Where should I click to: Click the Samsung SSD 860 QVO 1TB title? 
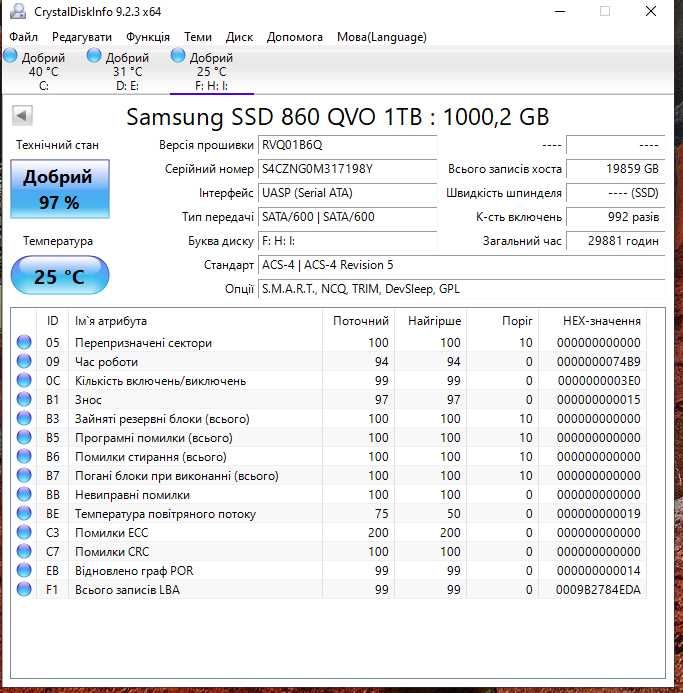(x=338, y=117)
